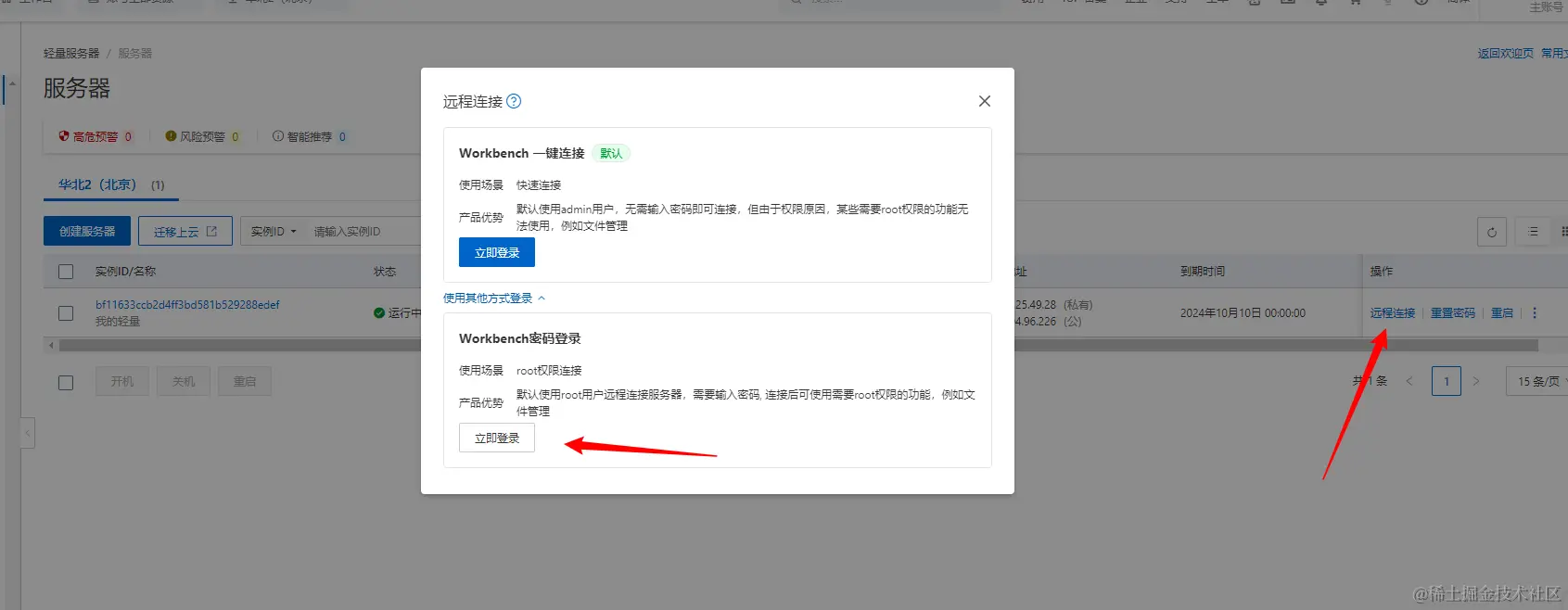
Task: Click the scrollbar left arrow under the table
Action: coord(51,345)
